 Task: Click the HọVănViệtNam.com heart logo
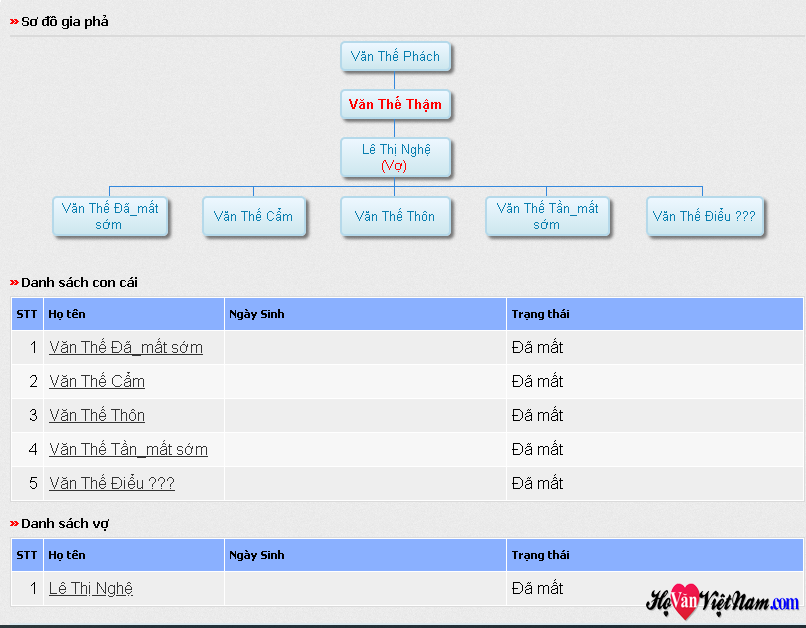click(x=722, y=601)
